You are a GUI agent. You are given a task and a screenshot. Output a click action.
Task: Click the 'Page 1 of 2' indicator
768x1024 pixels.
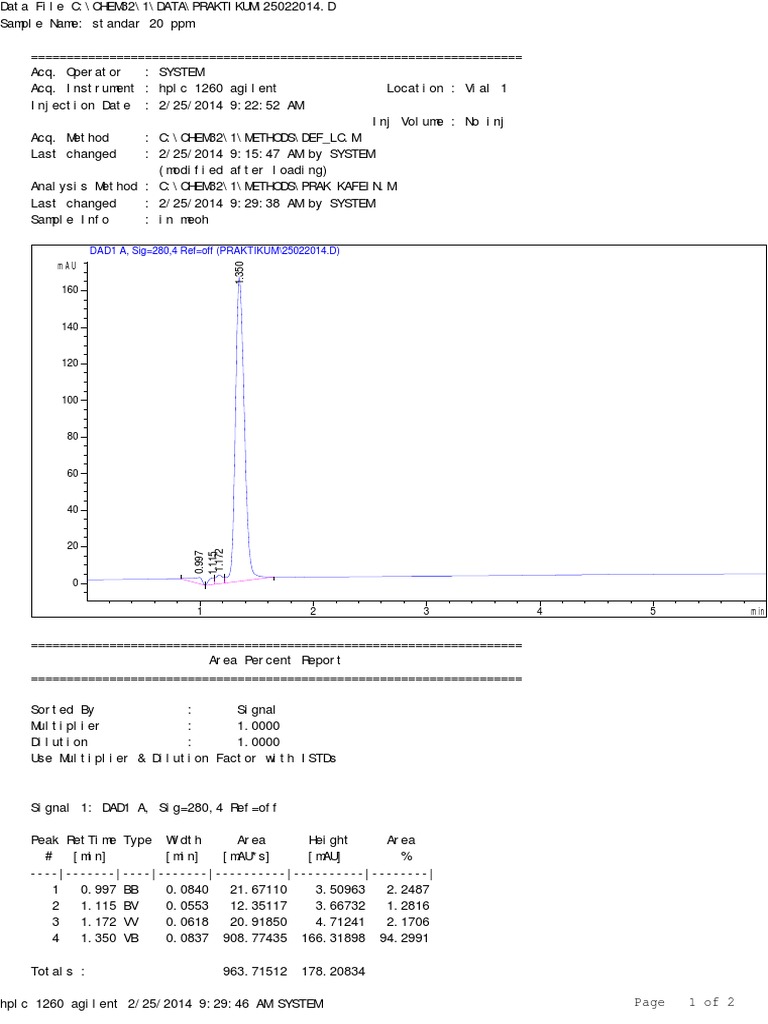[x=684, y=1002]
